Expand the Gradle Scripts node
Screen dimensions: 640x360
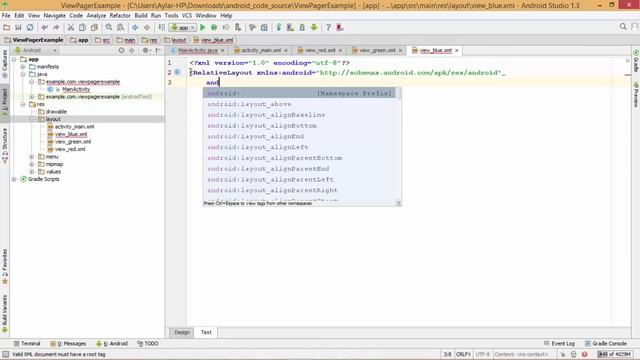[14, 179]
